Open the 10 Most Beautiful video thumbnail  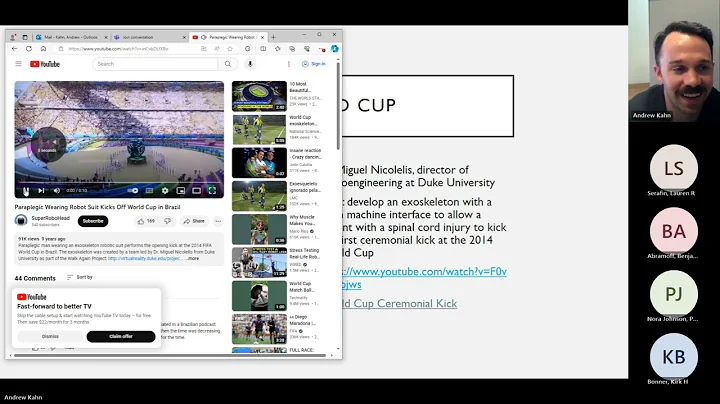[x=259, y=96]
